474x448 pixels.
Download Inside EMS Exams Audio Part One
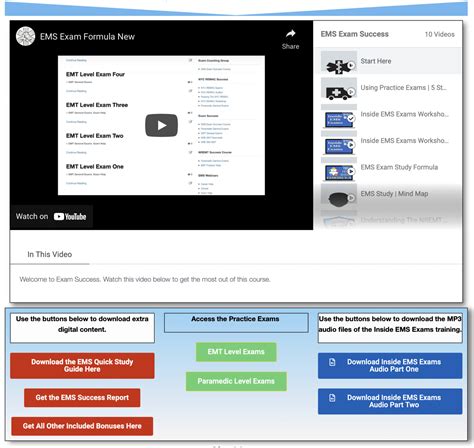pos(390,366)
